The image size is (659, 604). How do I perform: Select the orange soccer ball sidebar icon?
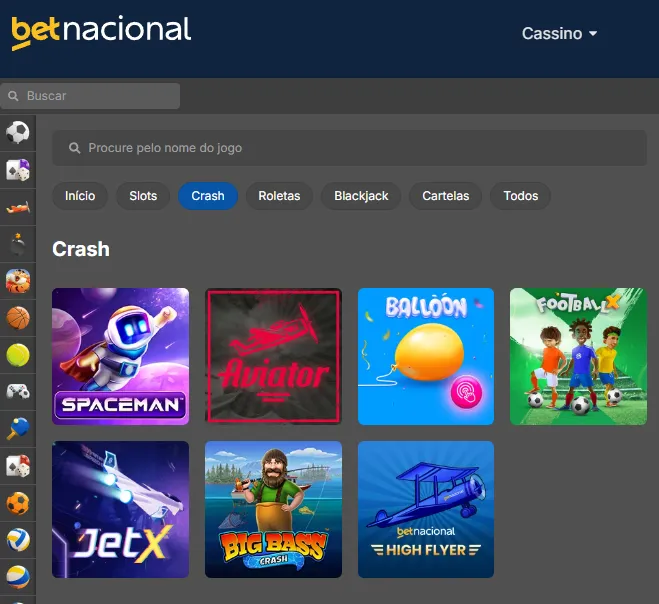click(x=18, y=503)
